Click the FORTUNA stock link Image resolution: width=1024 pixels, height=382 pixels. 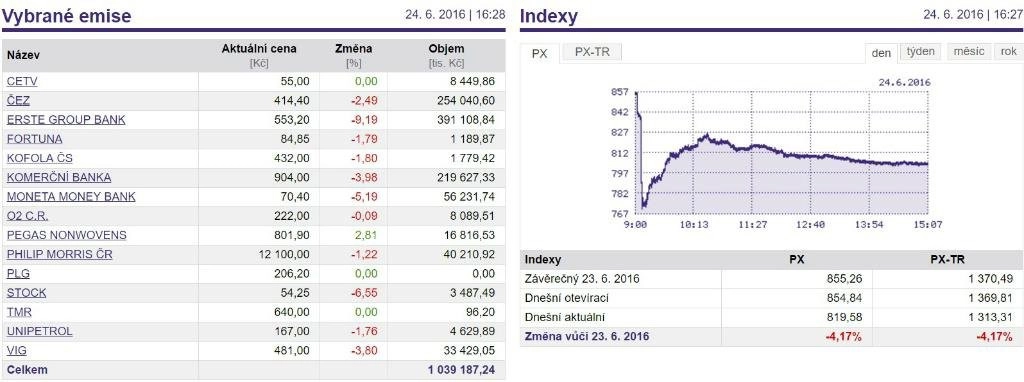35,139
